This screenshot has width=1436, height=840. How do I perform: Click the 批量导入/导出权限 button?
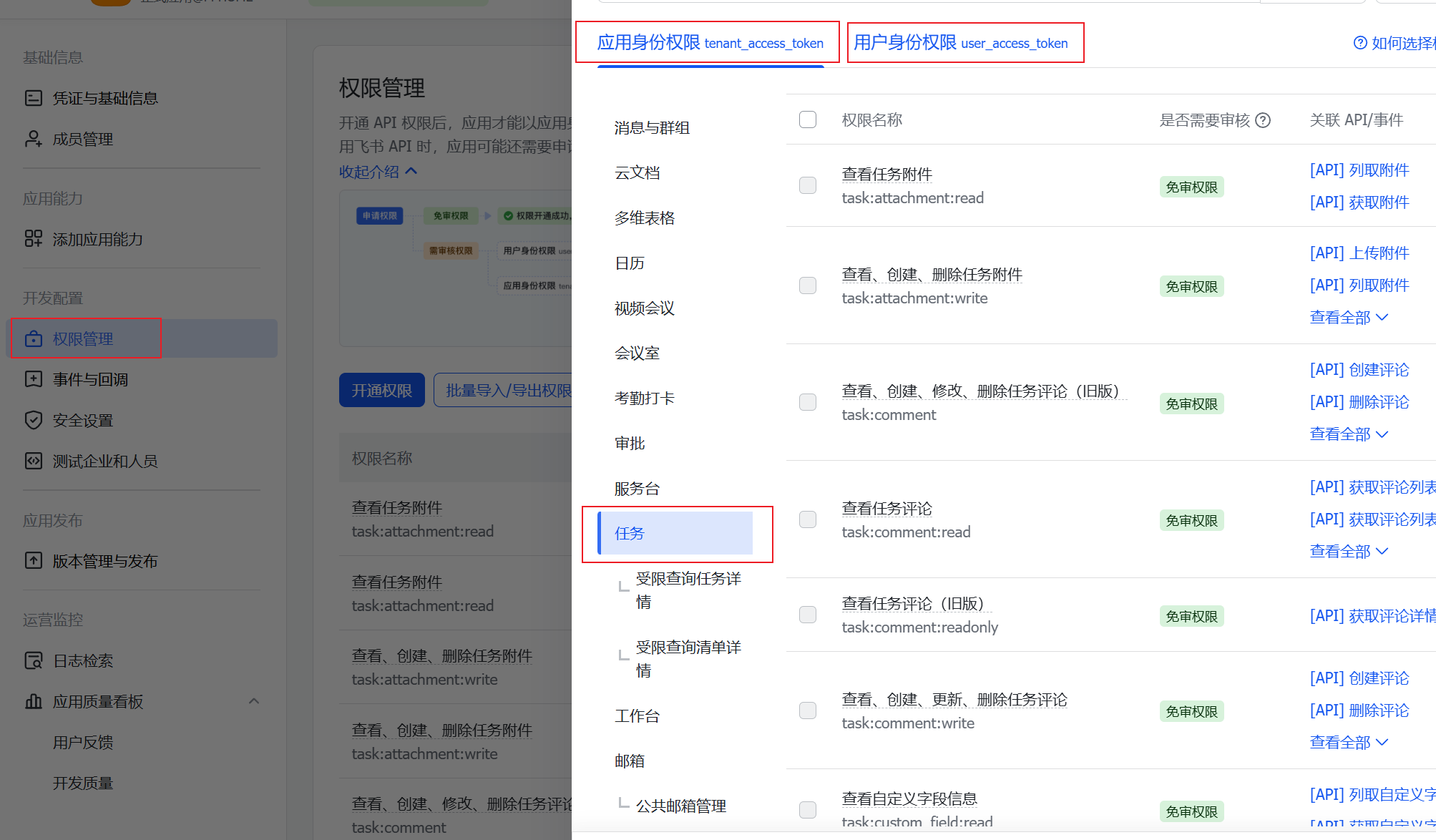coord(503,391)
